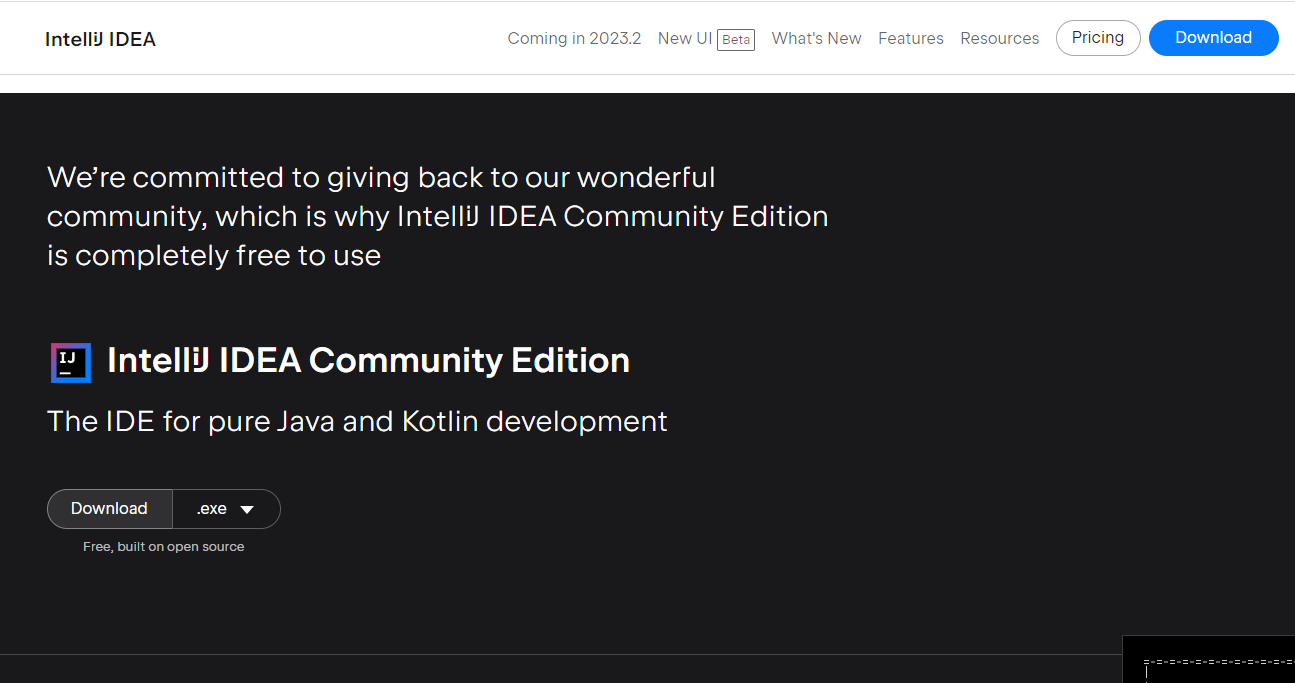The width and height of the screenshot is (1295, 683).
Task: Click 'The IDE for pure Java and Kotlin development'
Action: (x=357, y=421)
